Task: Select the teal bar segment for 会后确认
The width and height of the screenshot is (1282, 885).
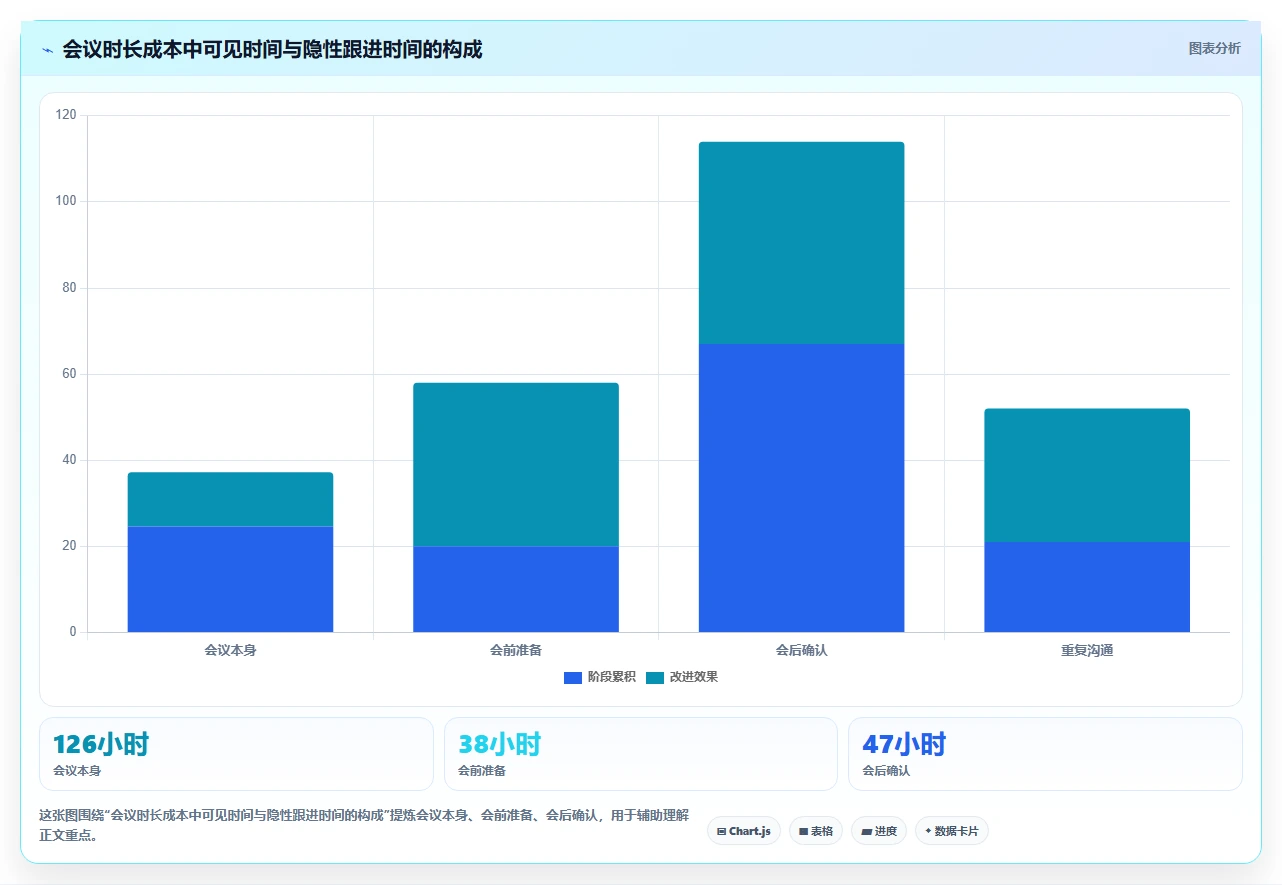Action: coord(801,243)
